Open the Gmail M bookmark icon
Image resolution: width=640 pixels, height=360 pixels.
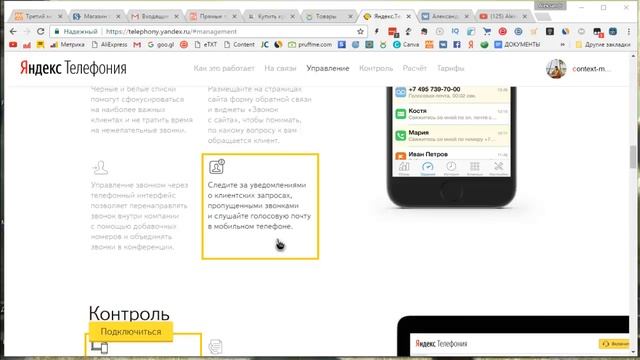coord(137,44)
